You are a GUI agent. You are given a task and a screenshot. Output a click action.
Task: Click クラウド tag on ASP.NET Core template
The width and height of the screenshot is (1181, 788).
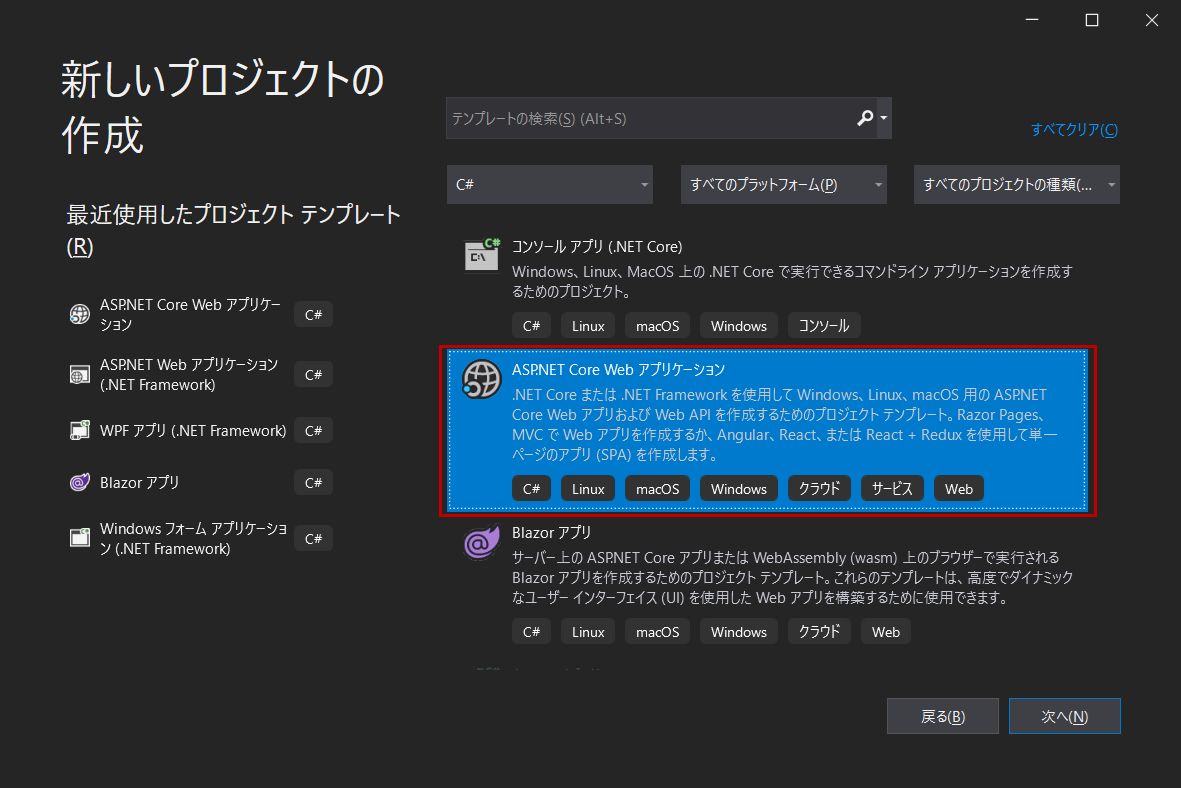(819, 488)
